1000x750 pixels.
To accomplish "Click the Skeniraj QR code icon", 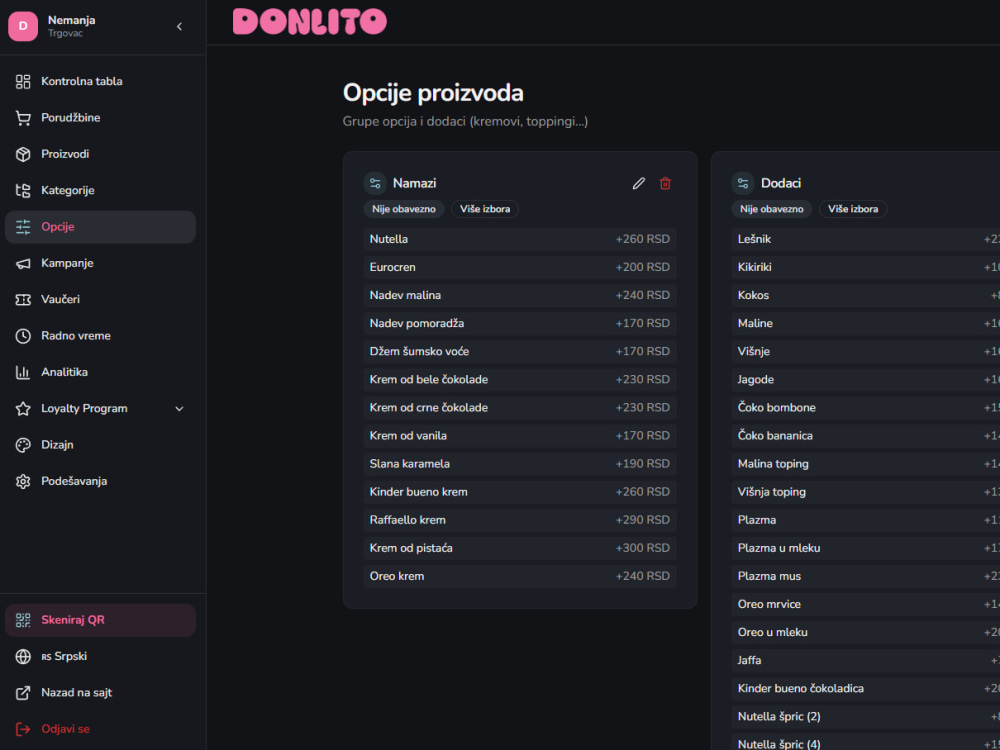I will point(23,620).
